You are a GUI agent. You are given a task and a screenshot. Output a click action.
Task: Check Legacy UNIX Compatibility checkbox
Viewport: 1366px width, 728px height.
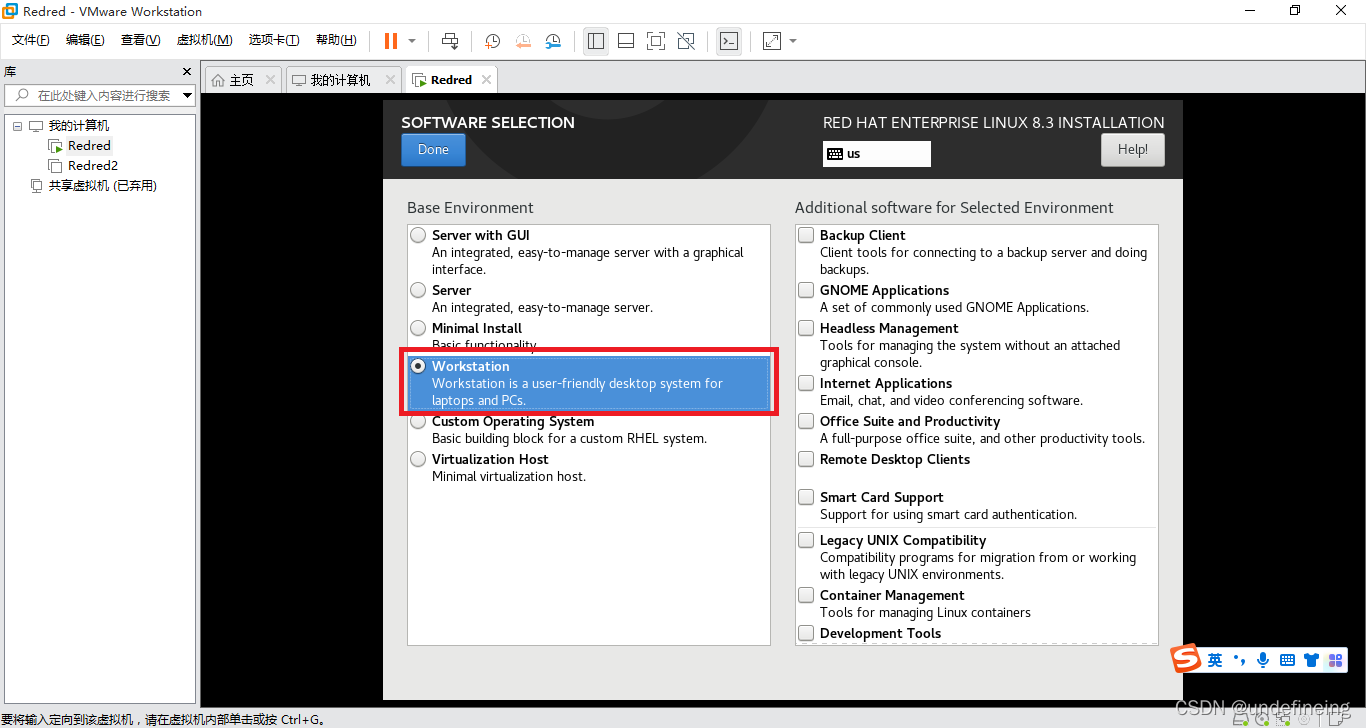click(806, 540)
